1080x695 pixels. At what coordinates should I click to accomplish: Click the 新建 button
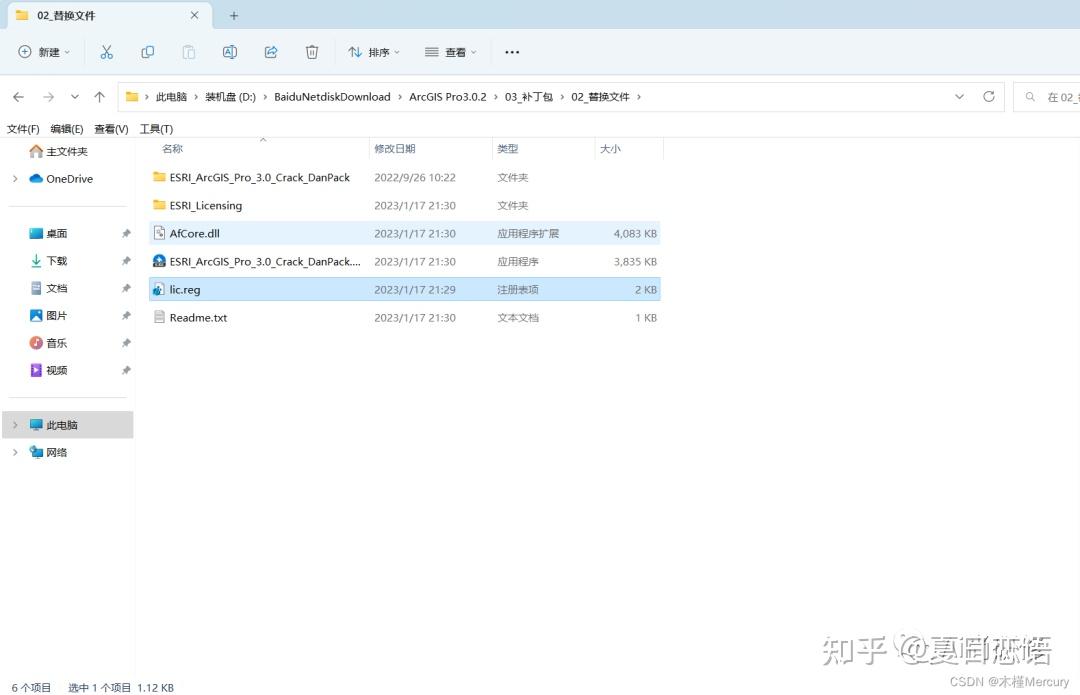tap(42, 52)
